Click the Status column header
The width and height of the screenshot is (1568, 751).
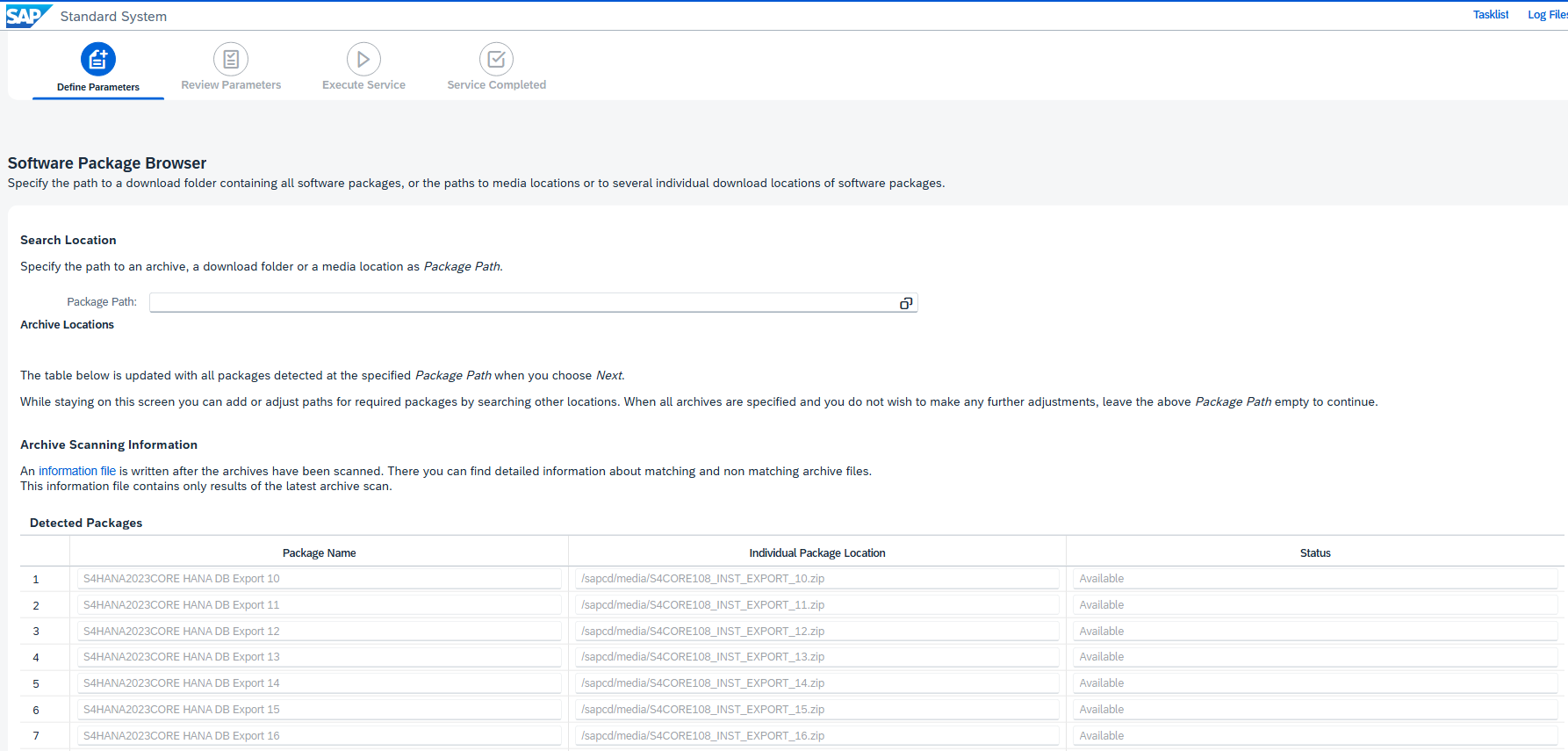pyautogui.click(x=1315, y=553)
